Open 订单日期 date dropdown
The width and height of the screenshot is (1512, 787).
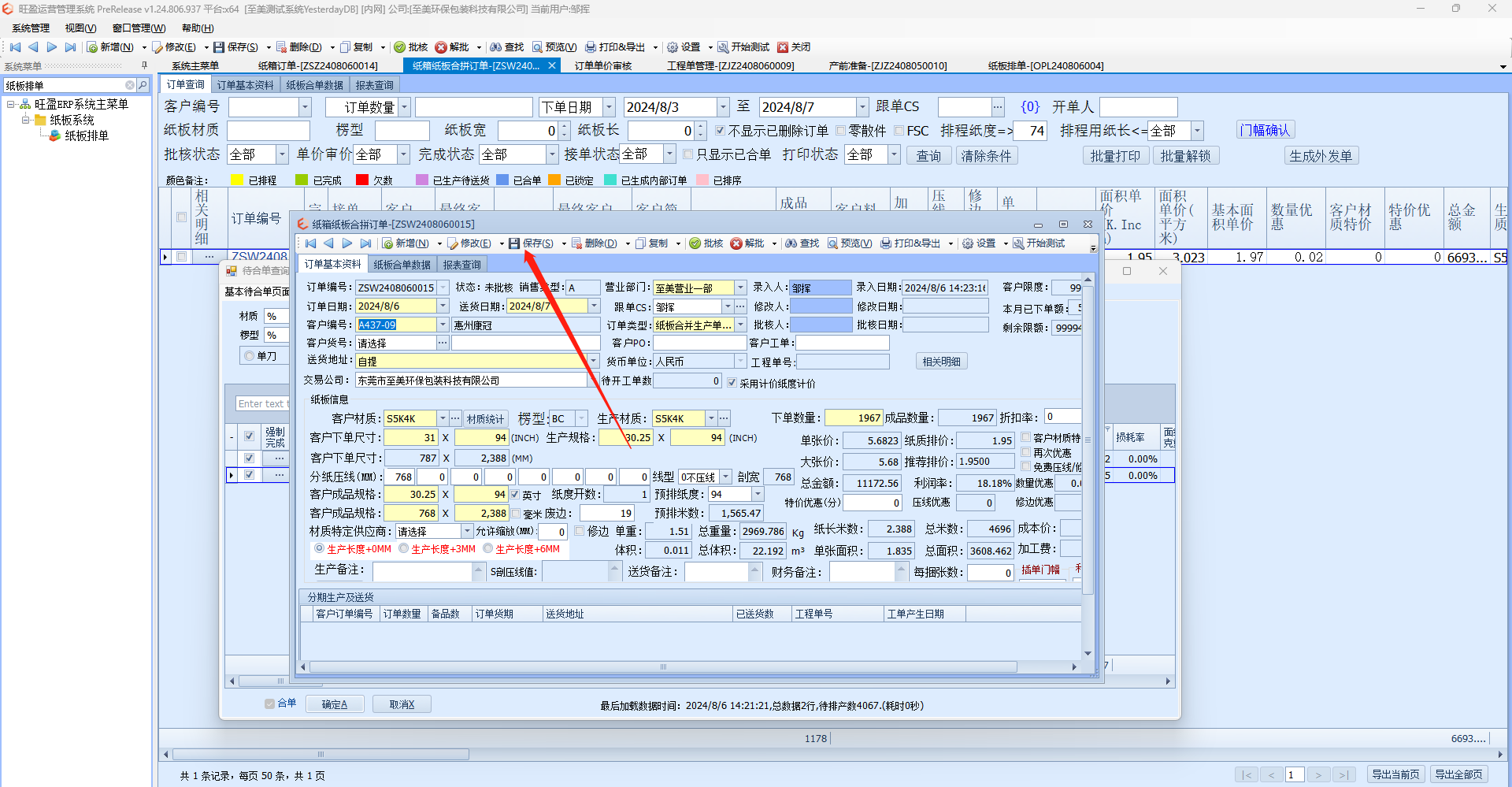click(443, 306)
